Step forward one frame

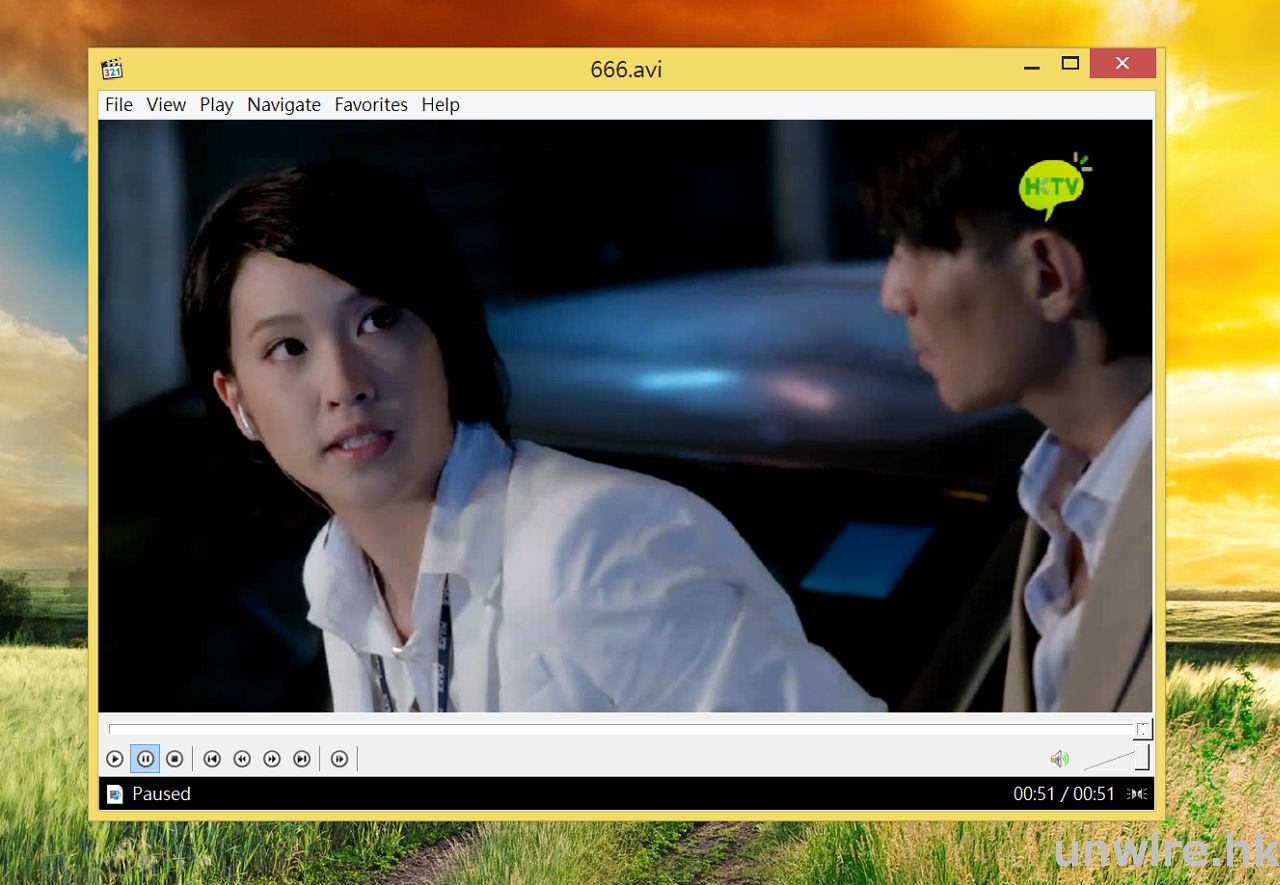point(340,760)
